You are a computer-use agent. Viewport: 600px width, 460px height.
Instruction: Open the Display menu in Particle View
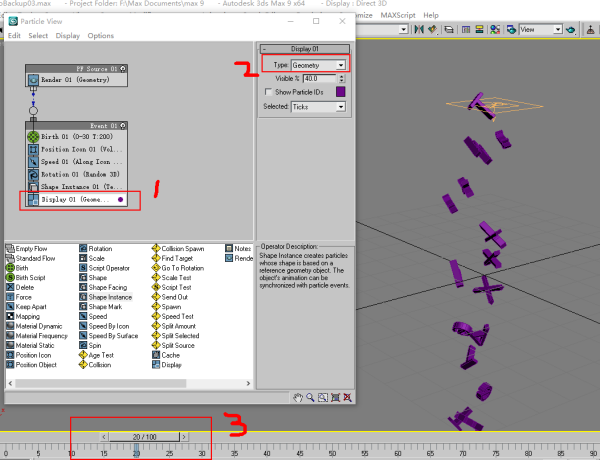point(68,36)
